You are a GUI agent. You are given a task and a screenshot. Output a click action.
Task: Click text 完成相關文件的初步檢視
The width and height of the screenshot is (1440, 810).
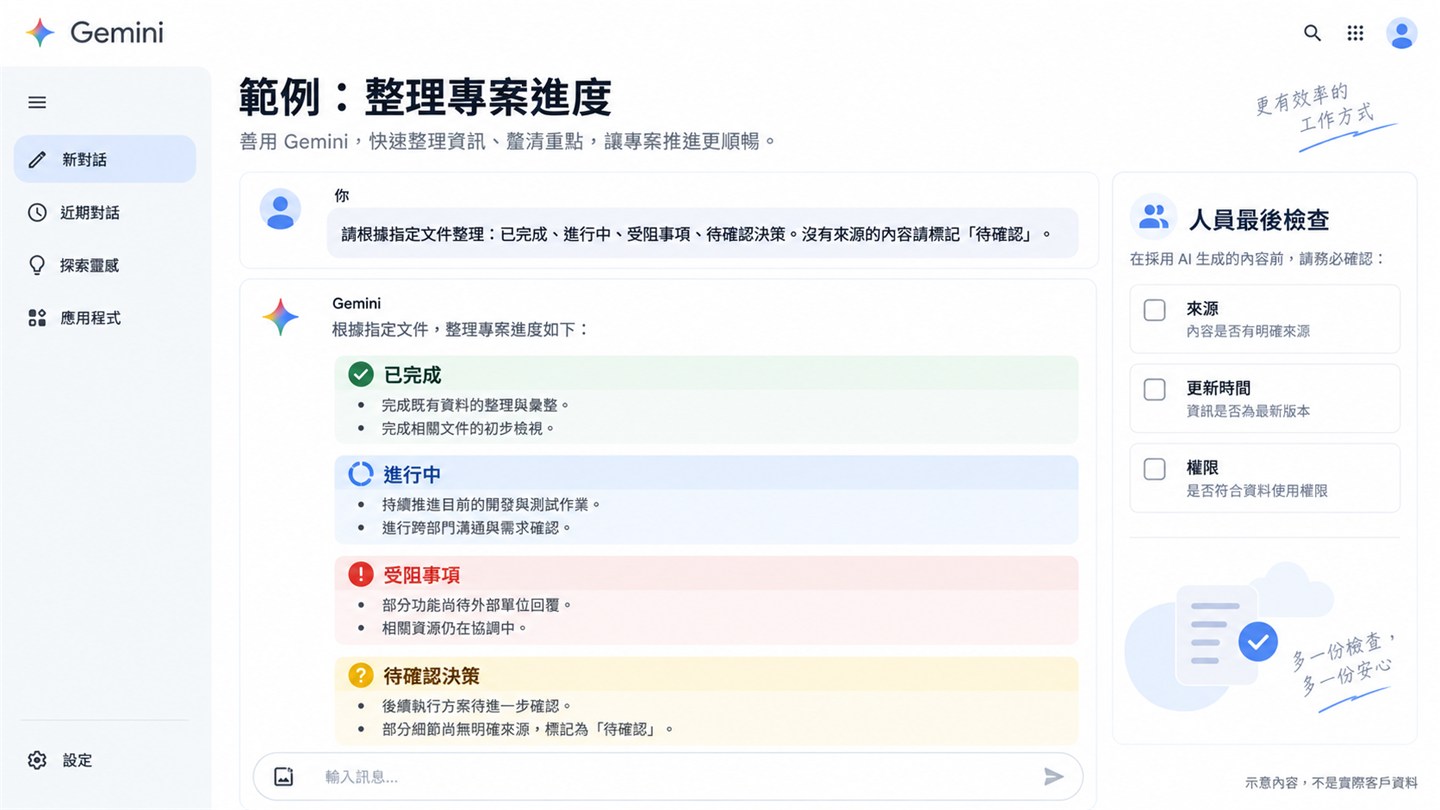[468, 428]
